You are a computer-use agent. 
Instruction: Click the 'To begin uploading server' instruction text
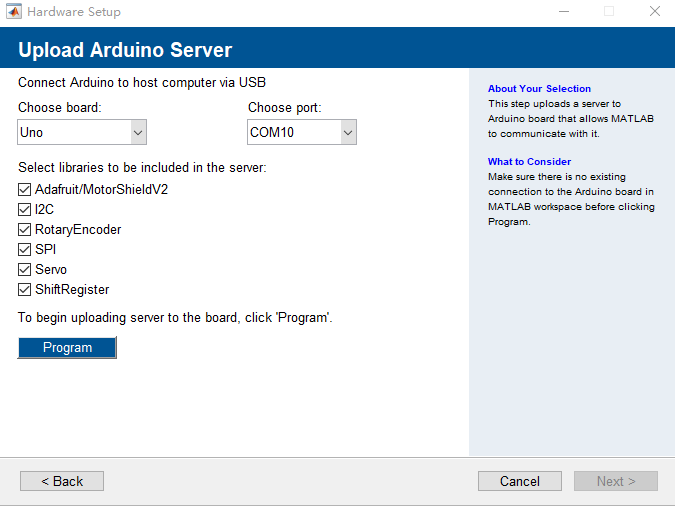point(175,318)
